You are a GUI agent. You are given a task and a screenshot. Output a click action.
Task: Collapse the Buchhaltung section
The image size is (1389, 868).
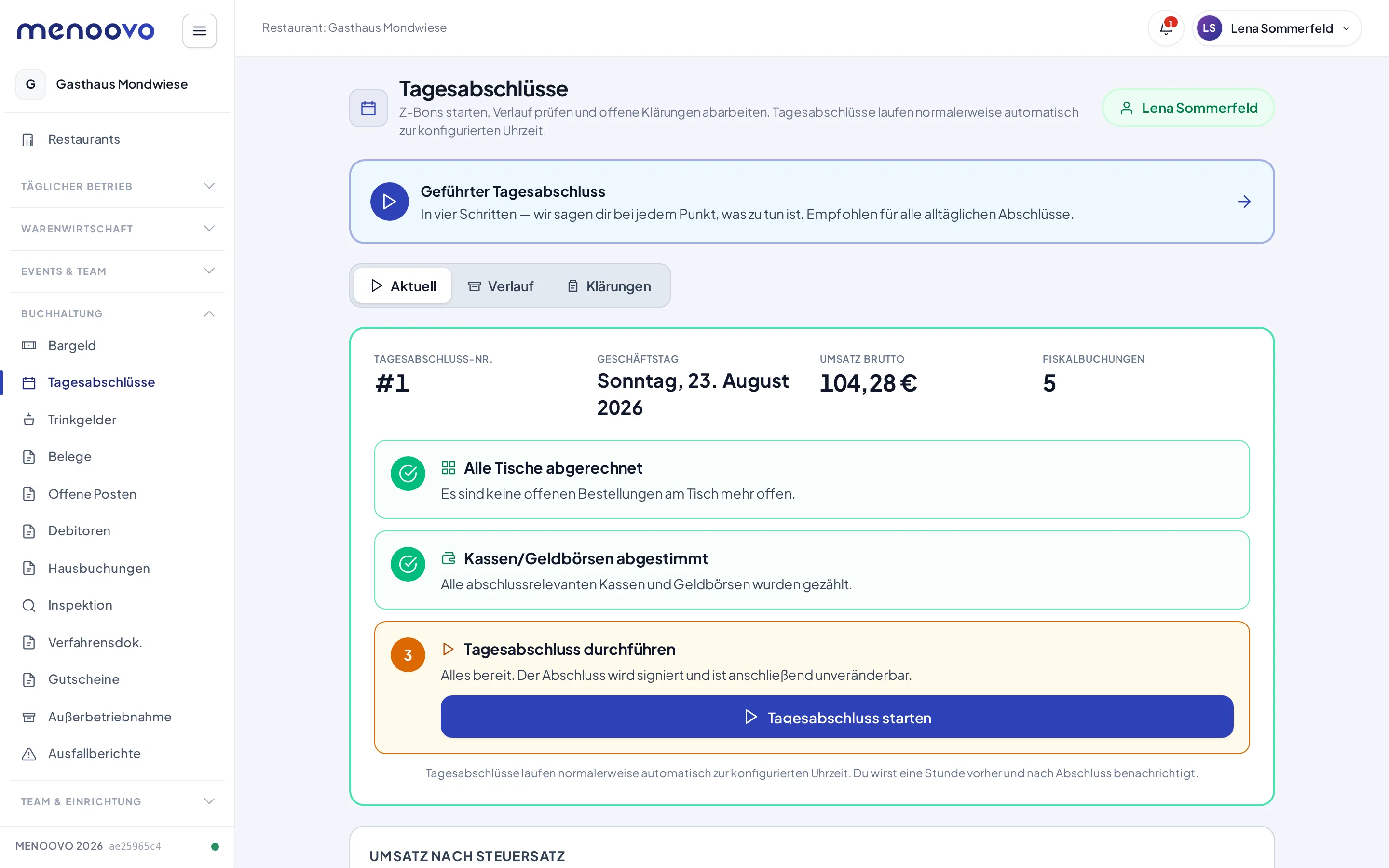(117, 313)
